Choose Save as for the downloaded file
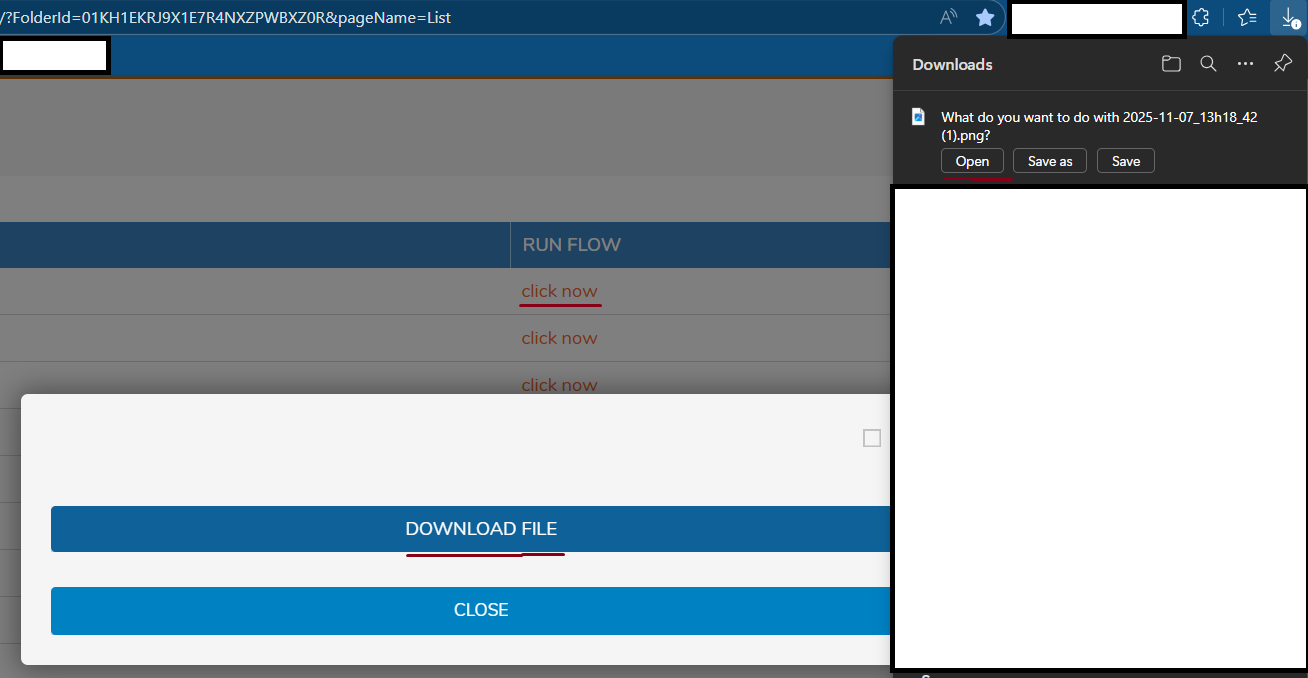Screen dimensions: 1308x678 (1050, 161)
